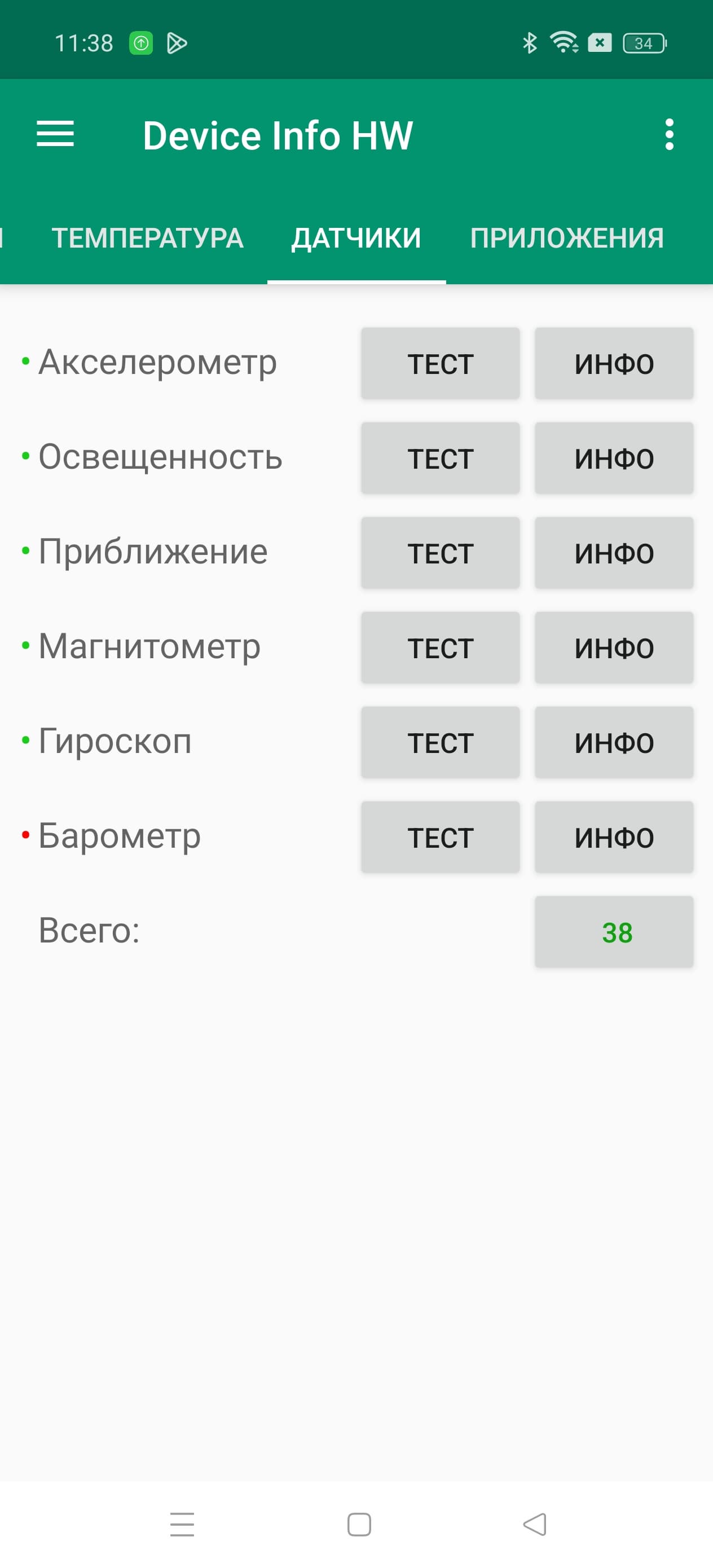This screenshot has width=713, height=1568.
Task: Start ТЕСТ for Гироскоп
Action: point(440,743)
